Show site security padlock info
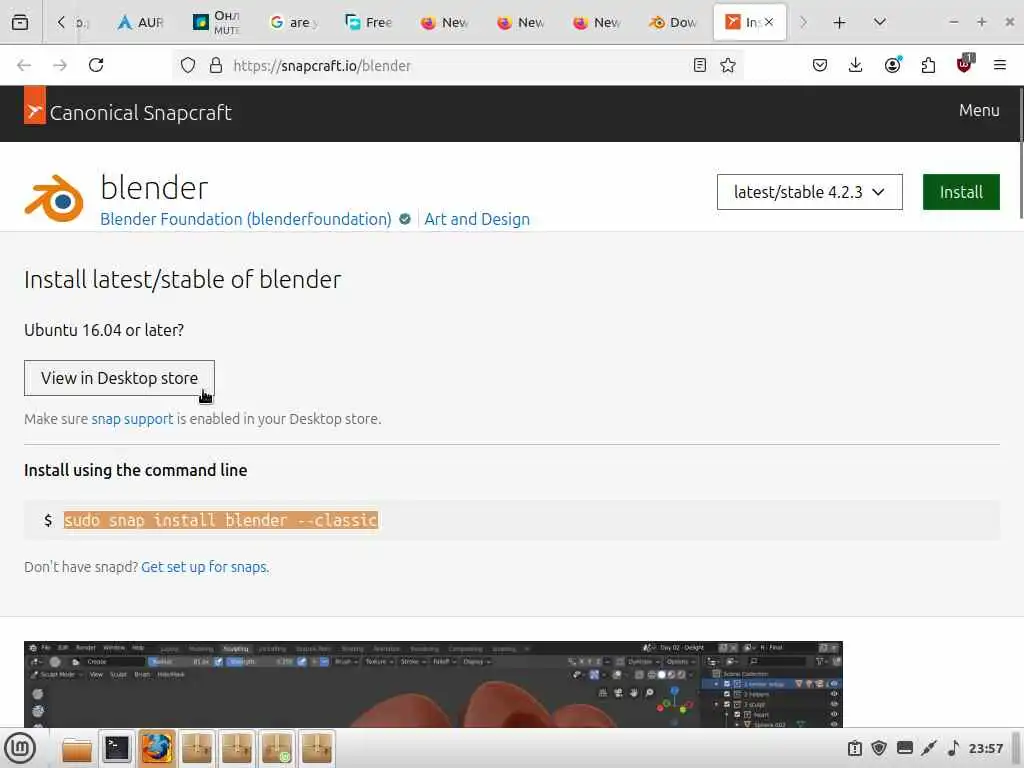The height and width of the screenshot is (768, 1024). coord(216,65)
